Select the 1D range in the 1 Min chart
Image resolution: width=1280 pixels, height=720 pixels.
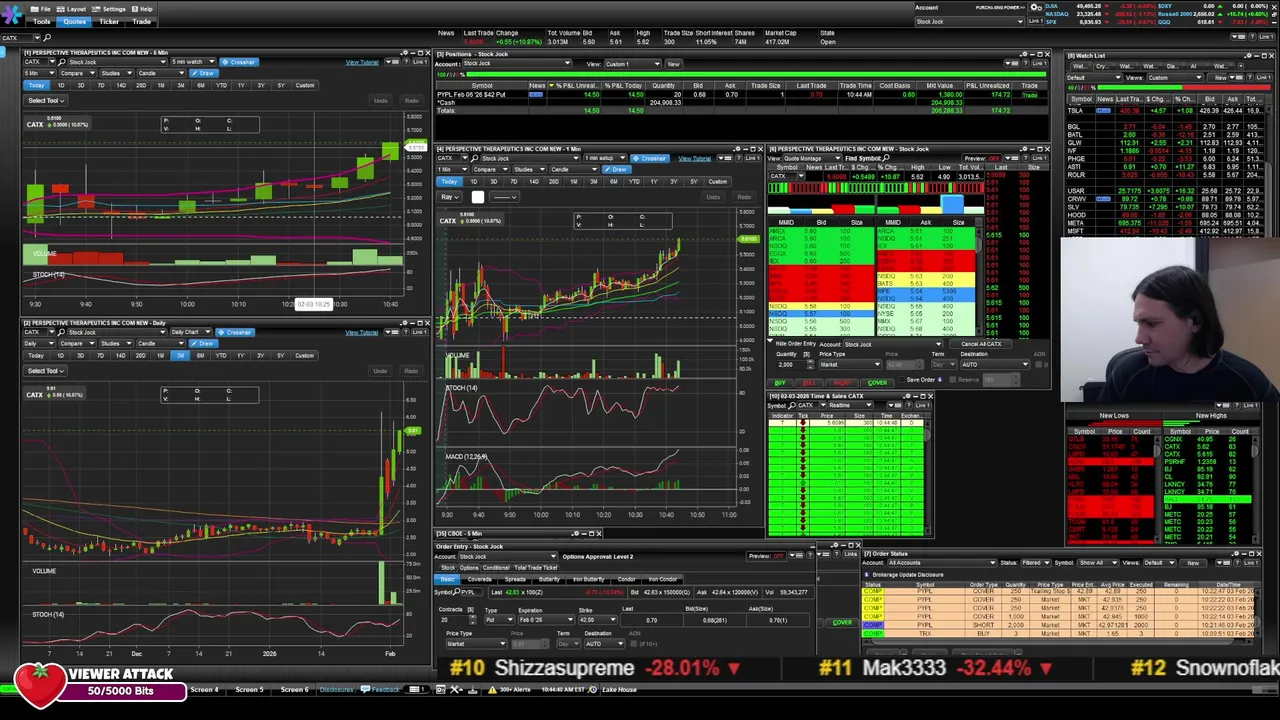[473, 182]
